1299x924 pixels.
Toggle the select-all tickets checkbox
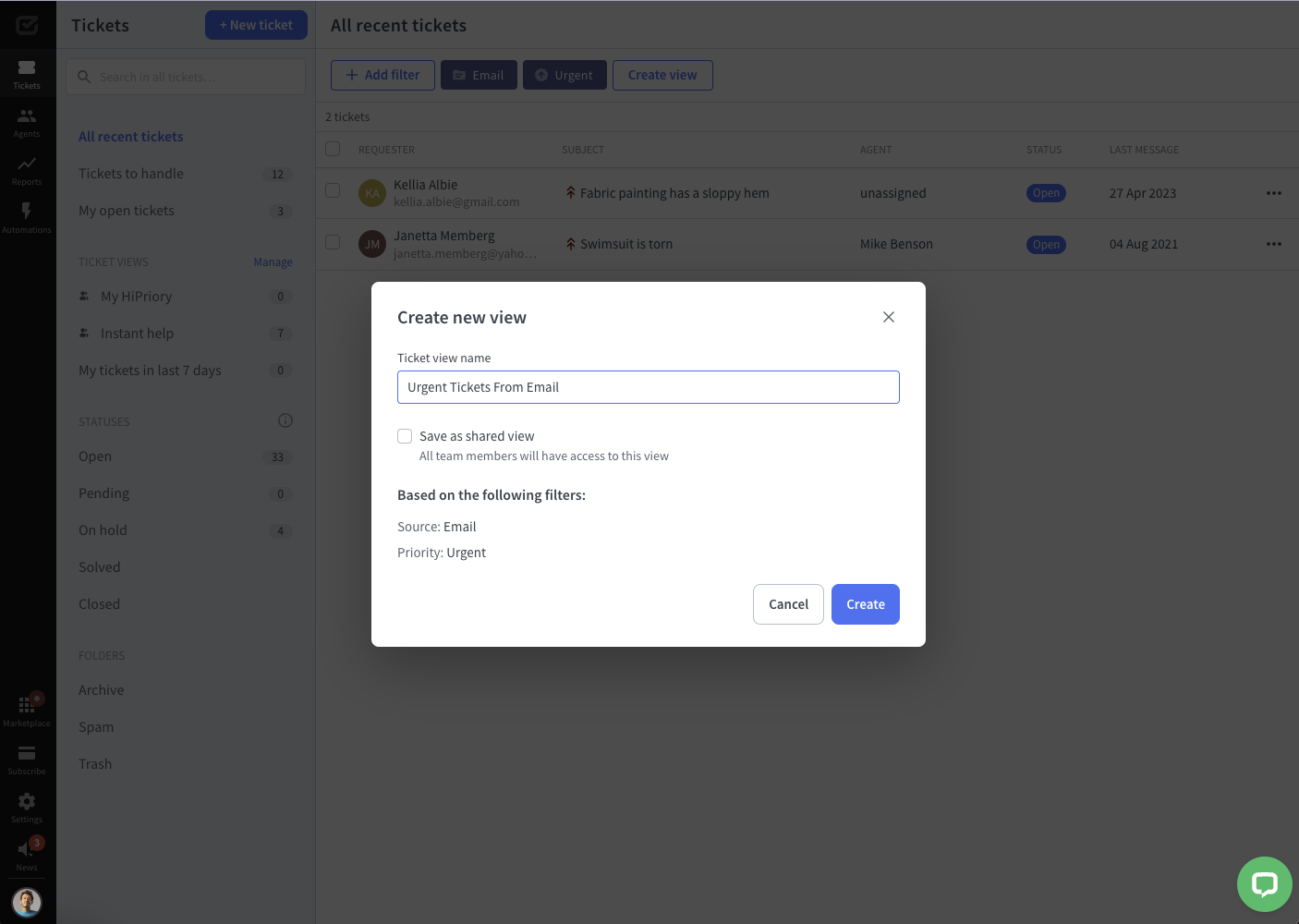click(x=333, y=149)
